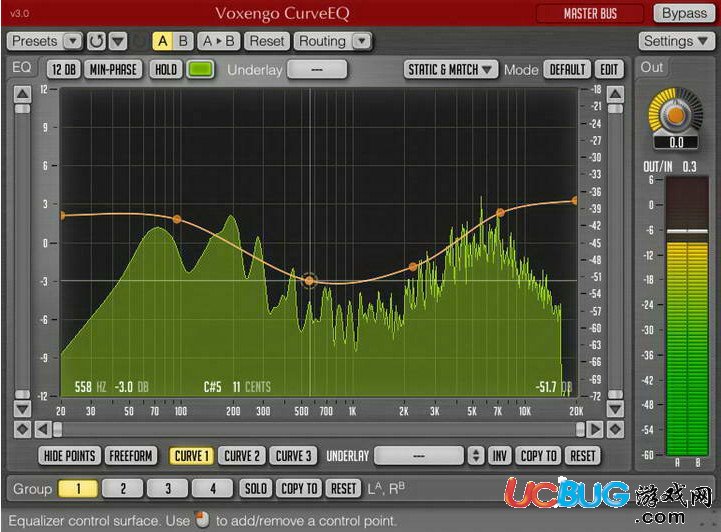The height and width of the screenshot is (532, 721).
Task: Select the A state slot
Action: [162, 41]
